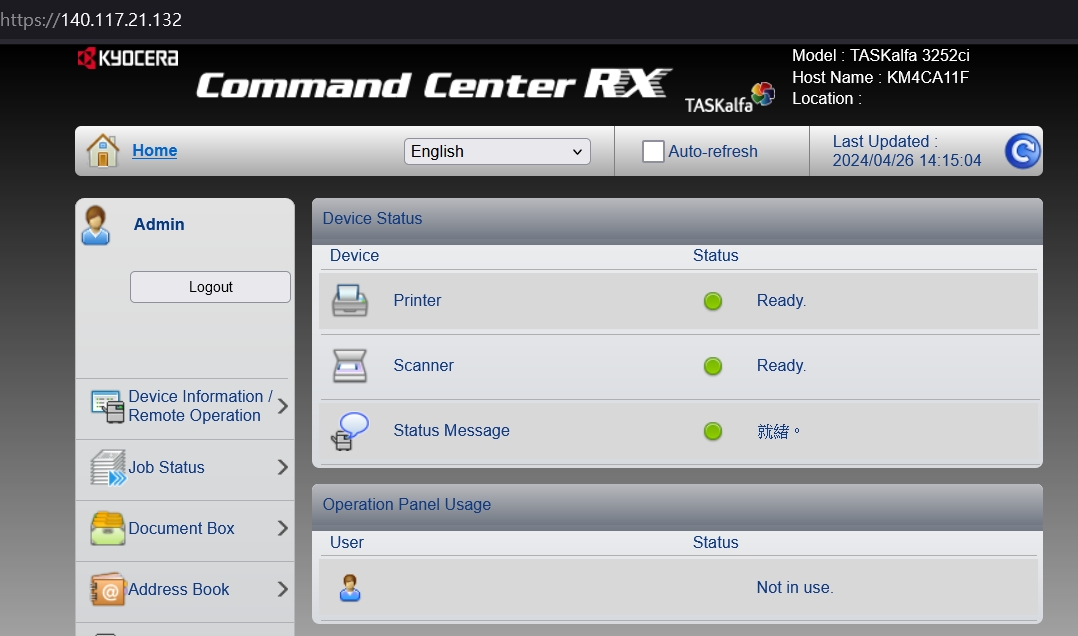Click the browser address bar URL
Image resolution: width=1078 pixels, height=636 pixels.
tap(91, 19)
